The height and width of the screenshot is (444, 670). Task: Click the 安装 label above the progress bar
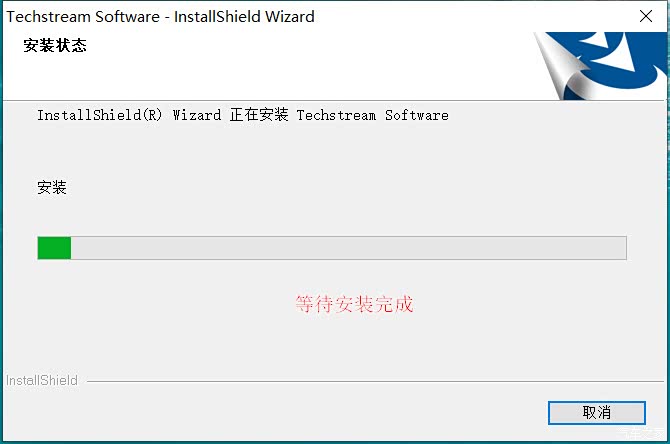point(52,187)
